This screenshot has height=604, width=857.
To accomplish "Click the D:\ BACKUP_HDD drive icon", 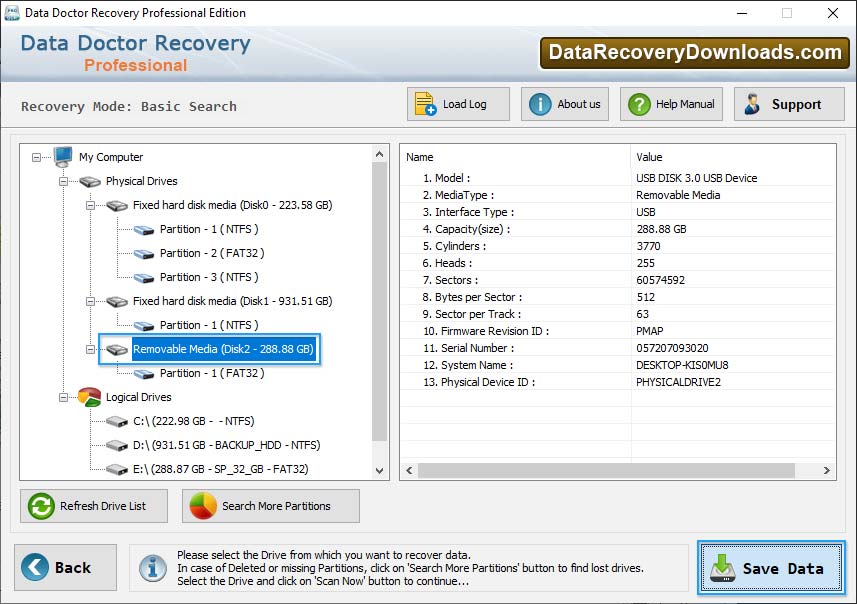I will [x=117, y=445].
